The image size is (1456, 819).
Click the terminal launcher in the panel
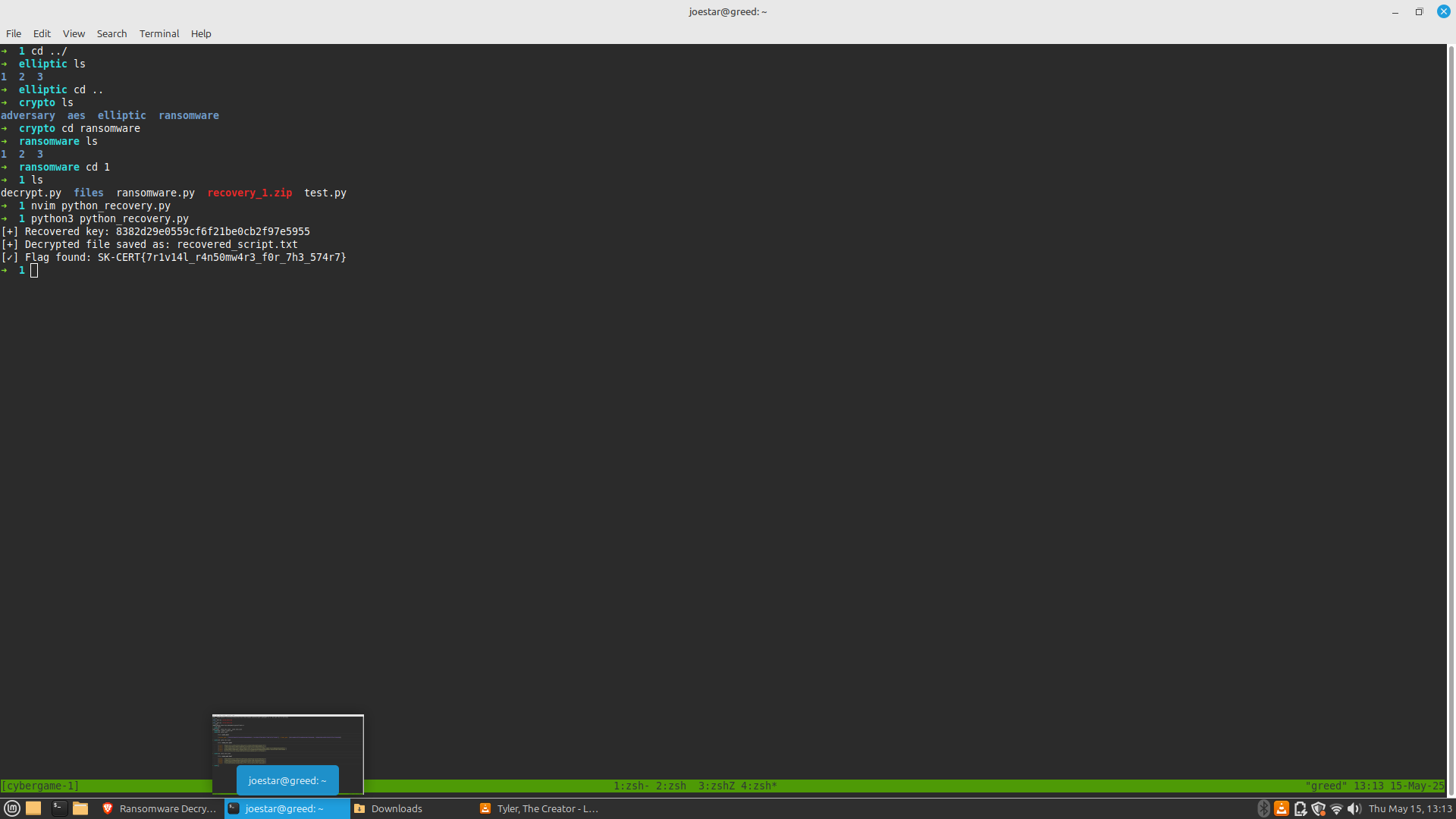[58, 808]
